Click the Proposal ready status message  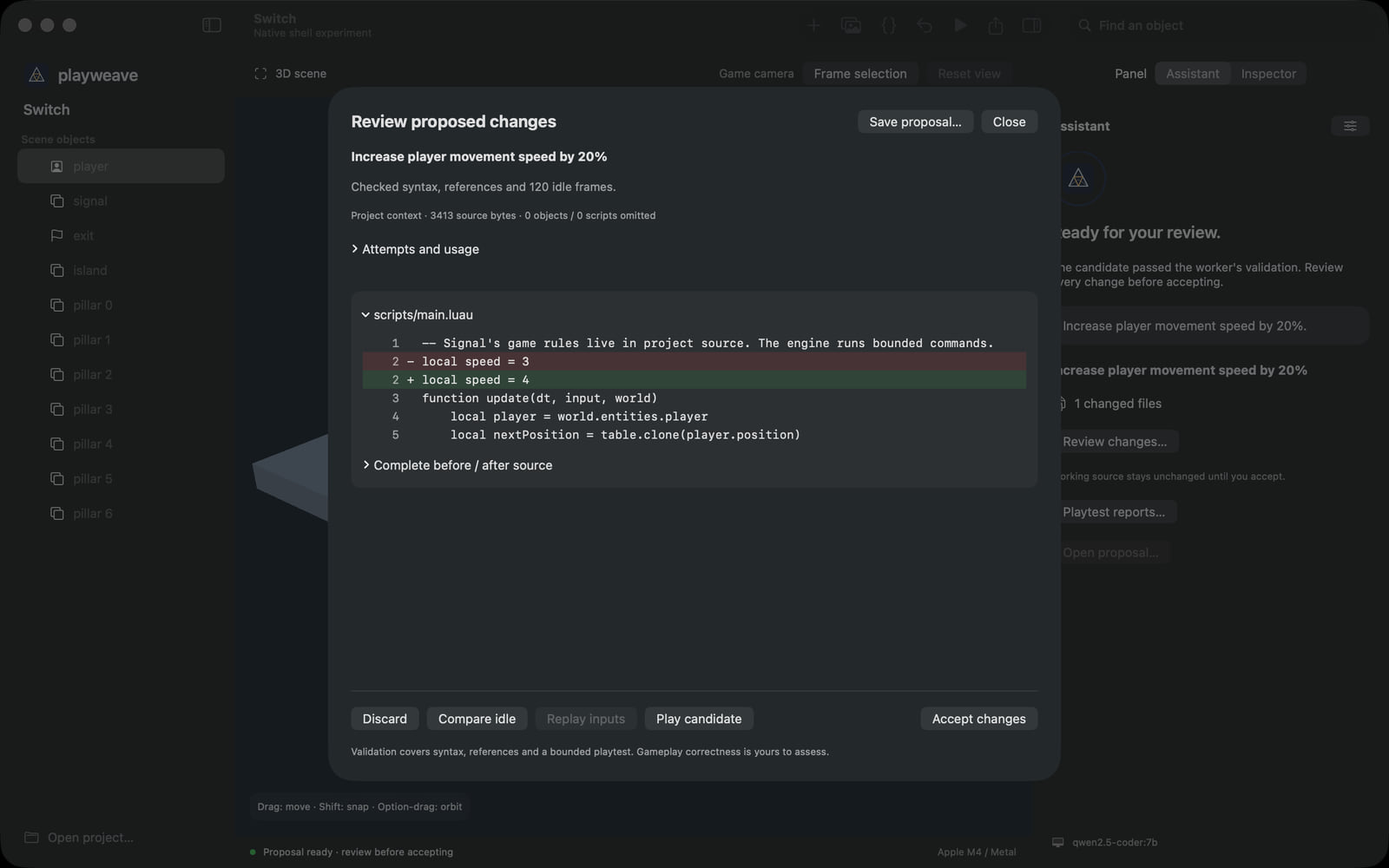pyautogui.click(x=358, y=852)
